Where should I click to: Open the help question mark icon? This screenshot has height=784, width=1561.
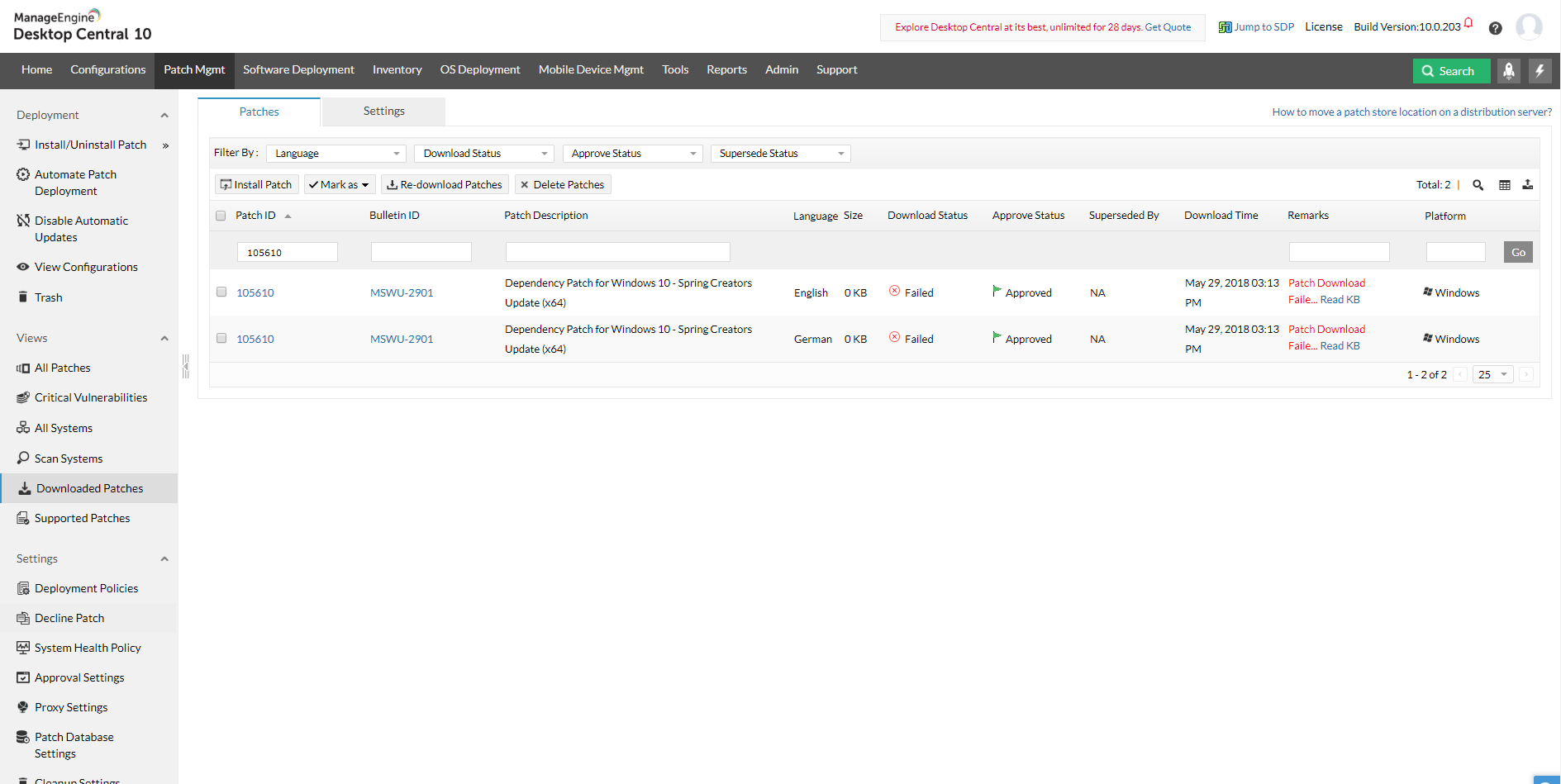[x=1495, y=28]
